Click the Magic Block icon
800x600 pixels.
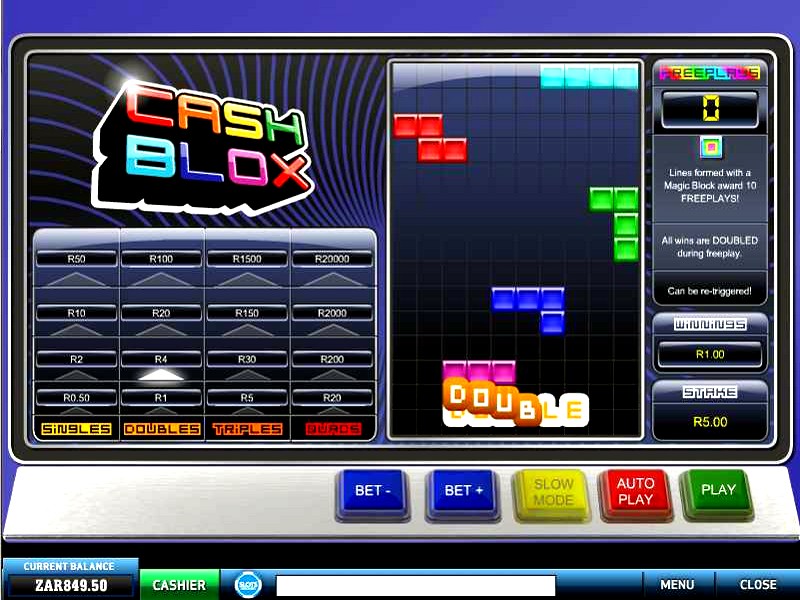coord(710,147)
